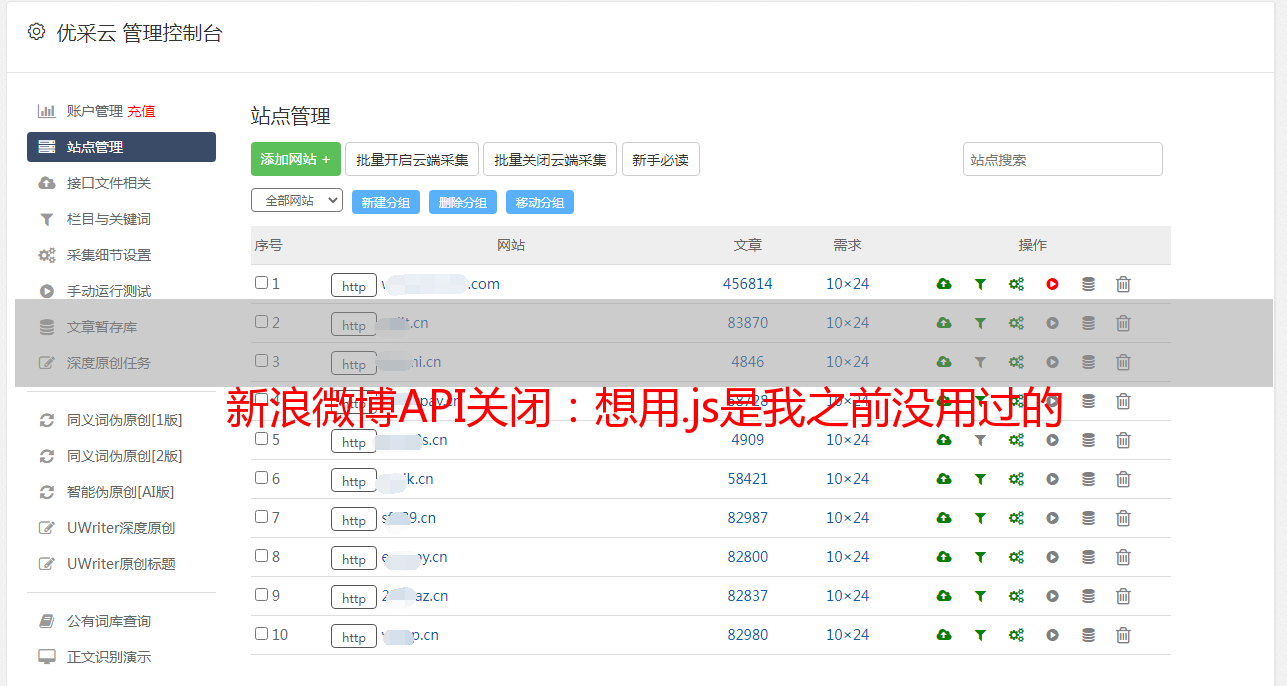Click the trash icon in row 6

coord(1123,479)
